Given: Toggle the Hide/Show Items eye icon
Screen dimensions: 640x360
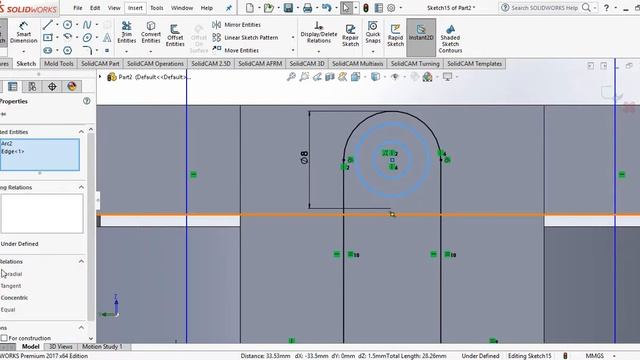Looking at the screenshot, I should click(395, 77).
